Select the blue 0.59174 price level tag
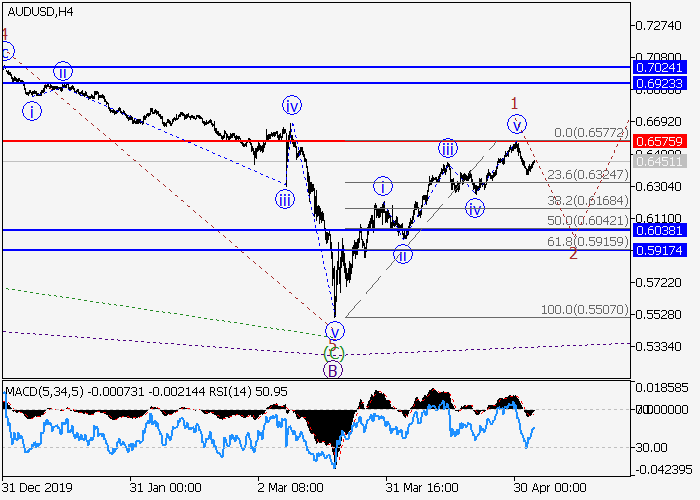 [658, 249]
